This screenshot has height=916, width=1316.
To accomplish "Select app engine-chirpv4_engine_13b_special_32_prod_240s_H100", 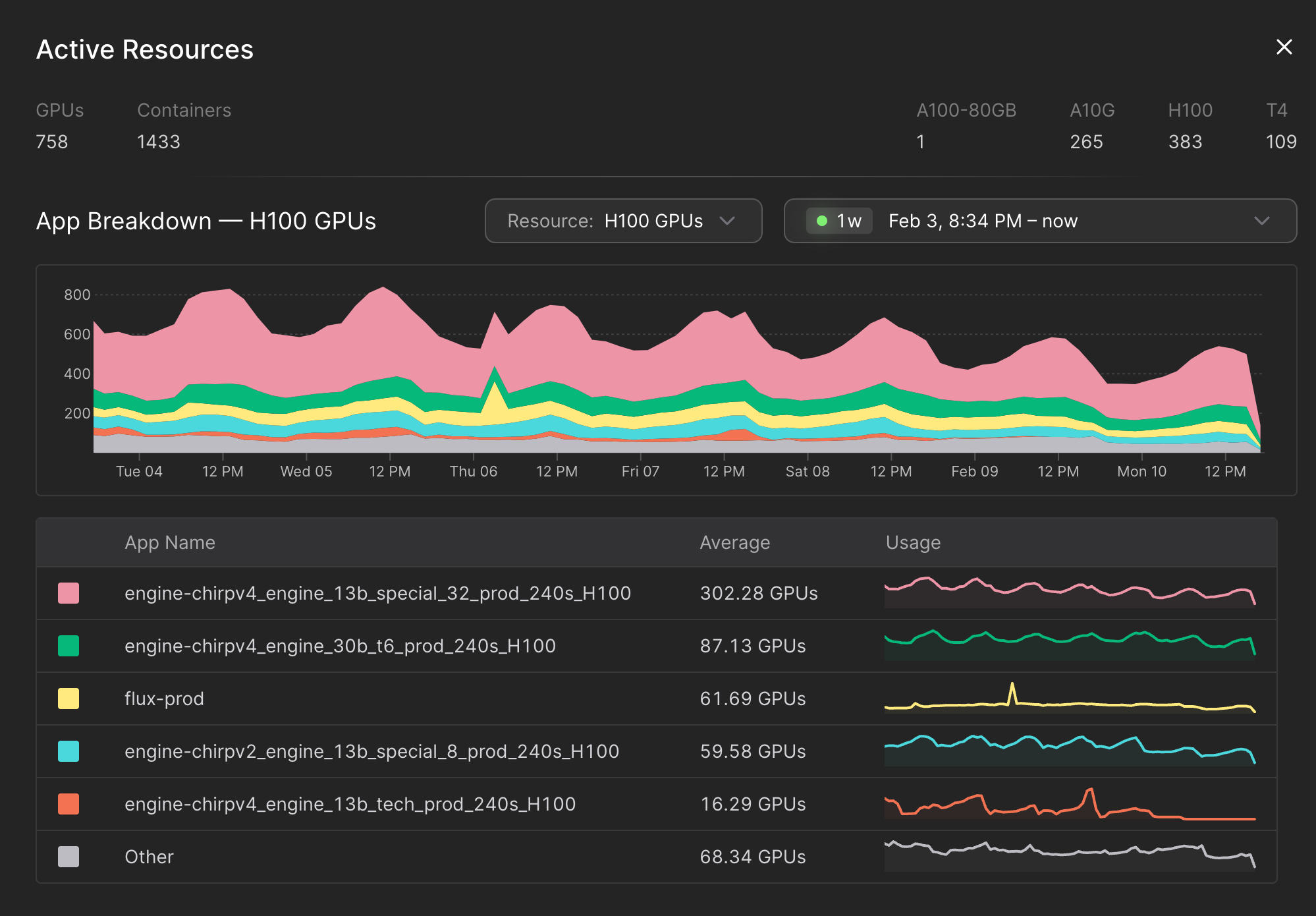I will (x=377, y=593).
